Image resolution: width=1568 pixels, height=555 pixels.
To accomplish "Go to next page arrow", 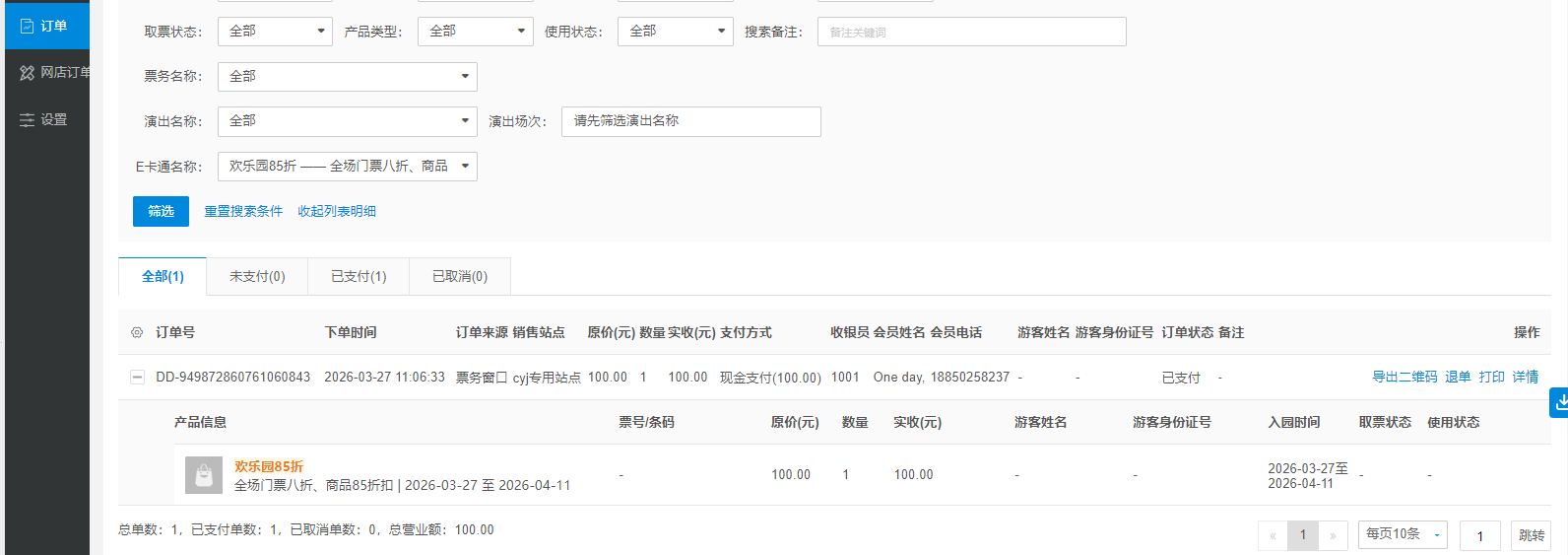I will click(x=1333, y=536).
